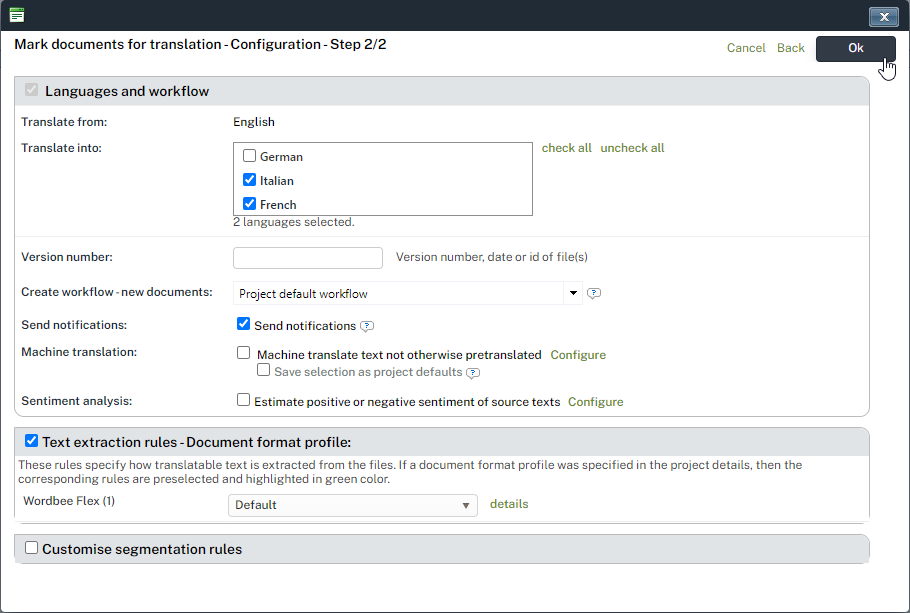
Task: Disable the Send notifications checkbox
Action: coord(243,324)
